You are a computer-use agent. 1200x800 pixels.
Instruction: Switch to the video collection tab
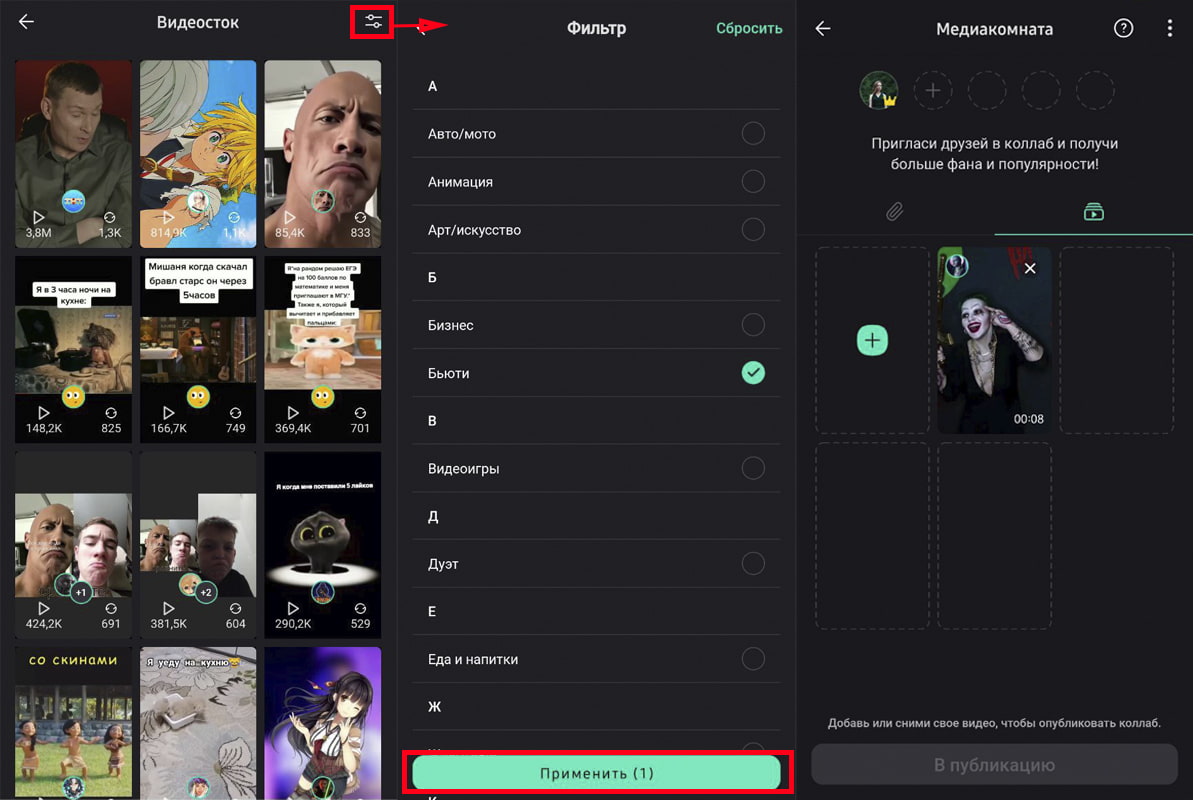pos(1093,211)
